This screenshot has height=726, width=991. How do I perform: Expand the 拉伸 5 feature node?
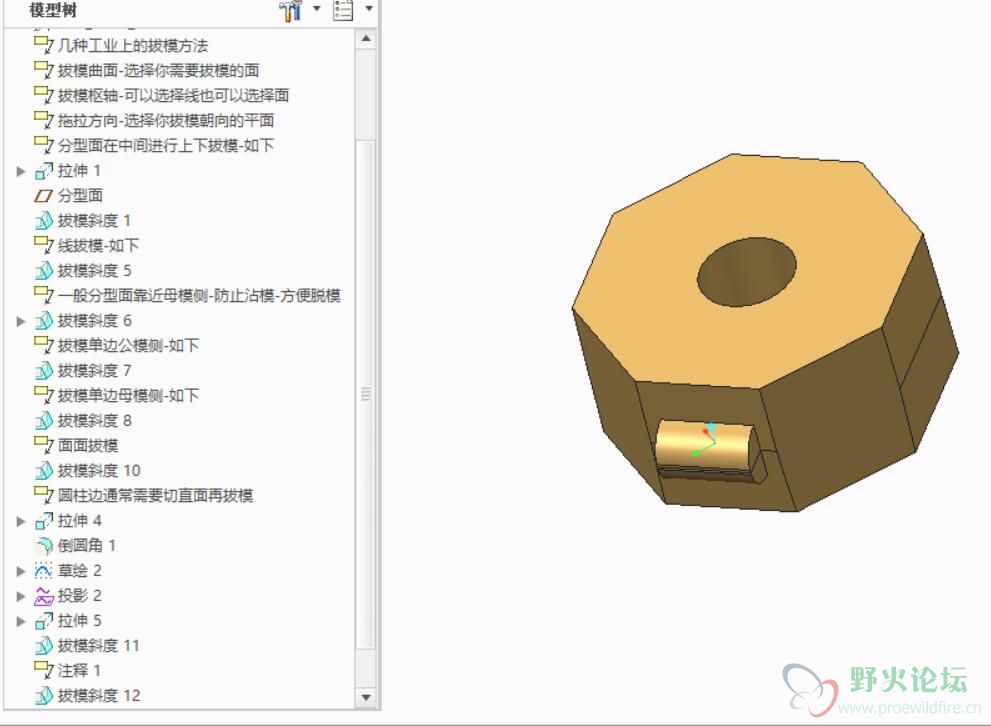point(21,621)
